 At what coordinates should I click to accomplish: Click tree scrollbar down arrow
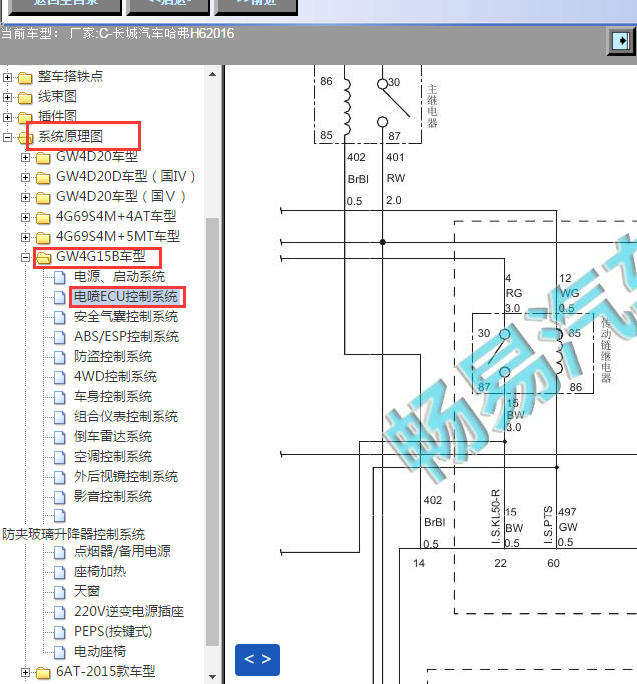(x=212, y=677)
